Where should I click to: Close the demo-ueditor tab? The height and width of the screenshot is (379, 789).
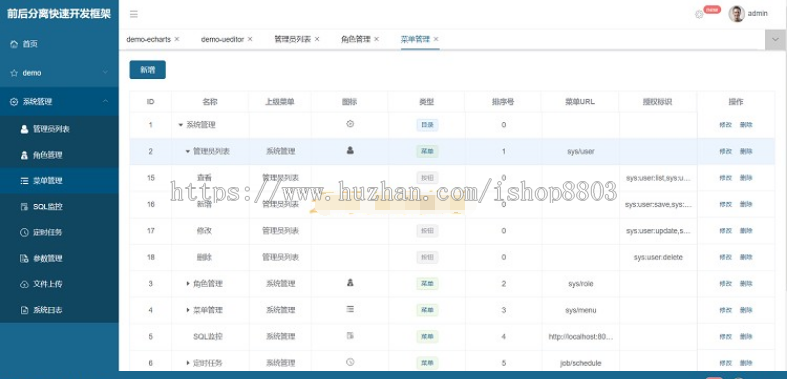click(250, 39)
